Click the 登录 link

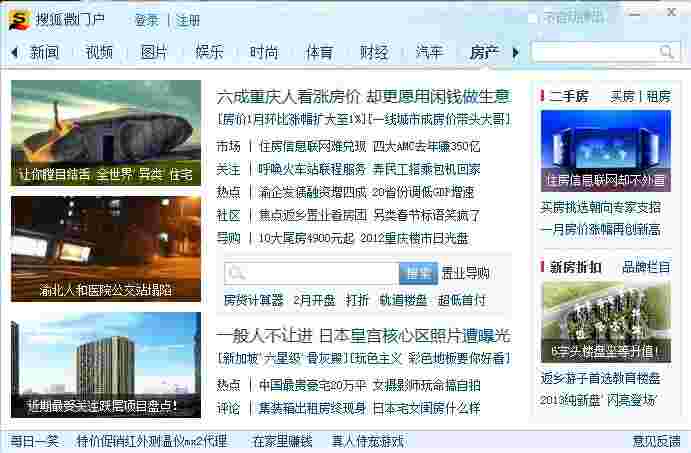[146, 20]
